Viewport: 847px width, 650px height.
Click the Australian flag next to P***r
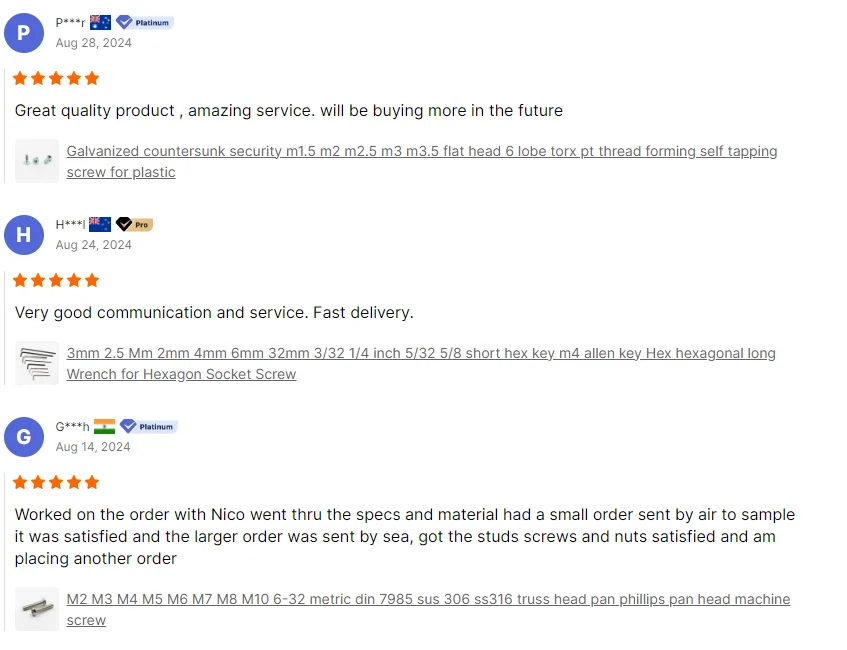[x=100, y=22]
